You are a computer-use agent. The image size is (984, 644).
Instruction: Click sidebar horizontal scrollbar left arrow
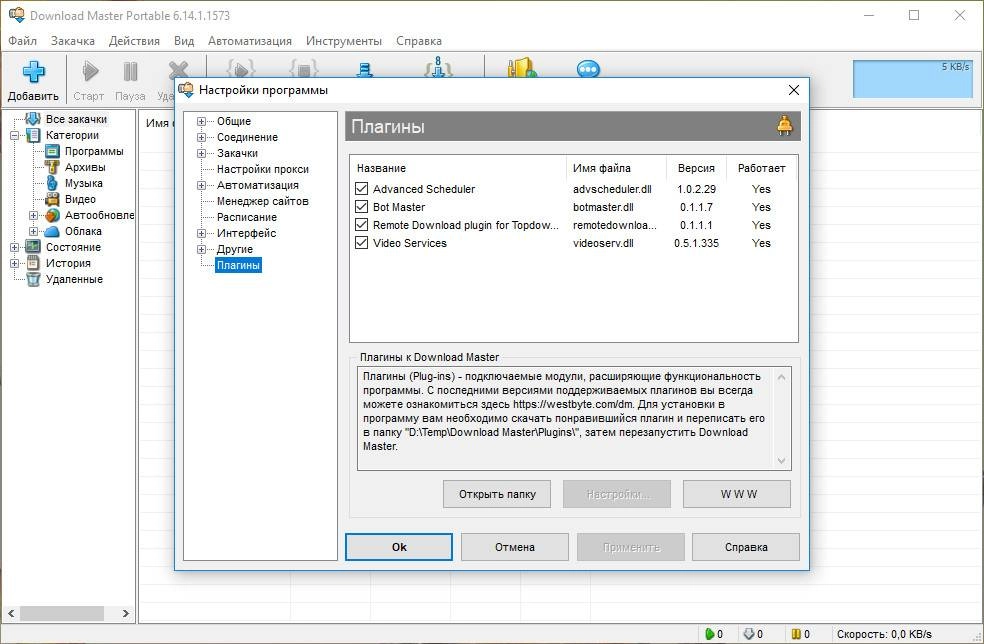(11, 613)
